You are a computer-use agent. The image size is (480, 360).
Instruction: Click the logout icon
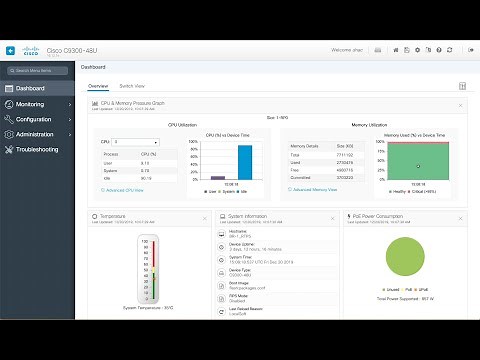point(471,50)
